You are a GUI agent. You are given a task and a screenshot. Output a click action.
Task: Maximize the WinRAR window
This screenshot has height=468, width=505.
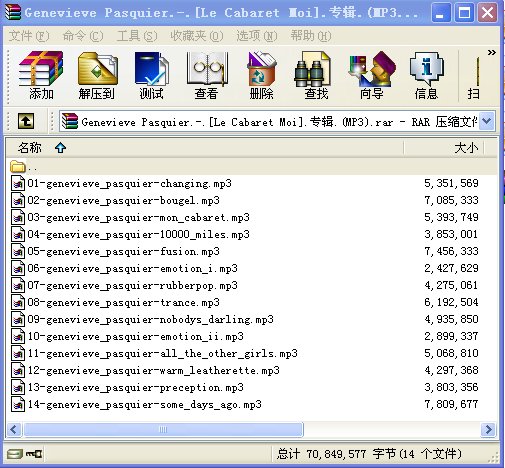pyautogui.click(x=464, y=13)
